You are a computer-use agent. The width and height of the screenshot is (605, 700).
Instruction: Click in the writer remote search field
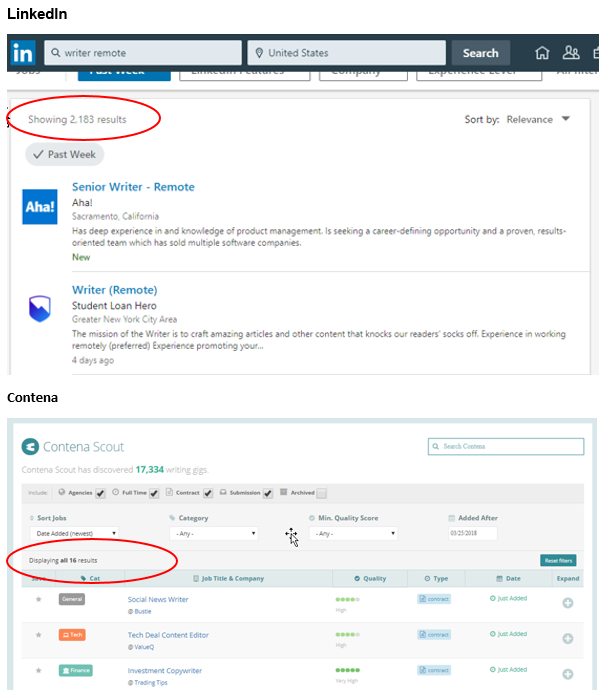coord(143,53)
